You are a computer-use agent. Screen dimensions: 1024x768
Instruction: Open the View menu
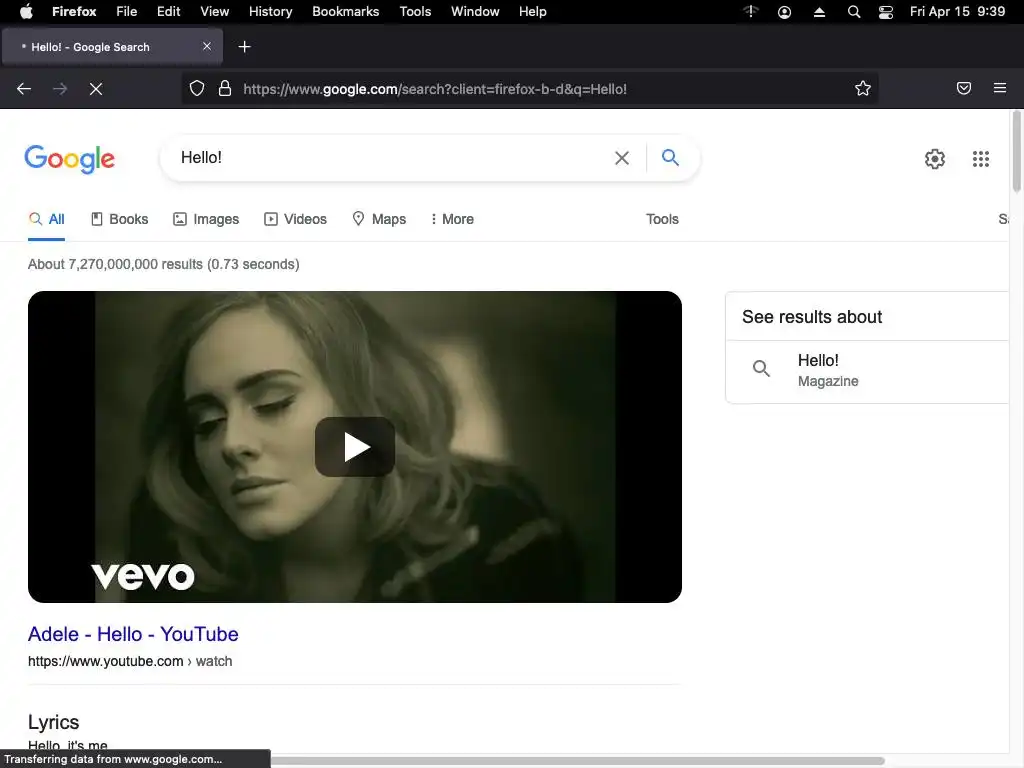(214, 12)
